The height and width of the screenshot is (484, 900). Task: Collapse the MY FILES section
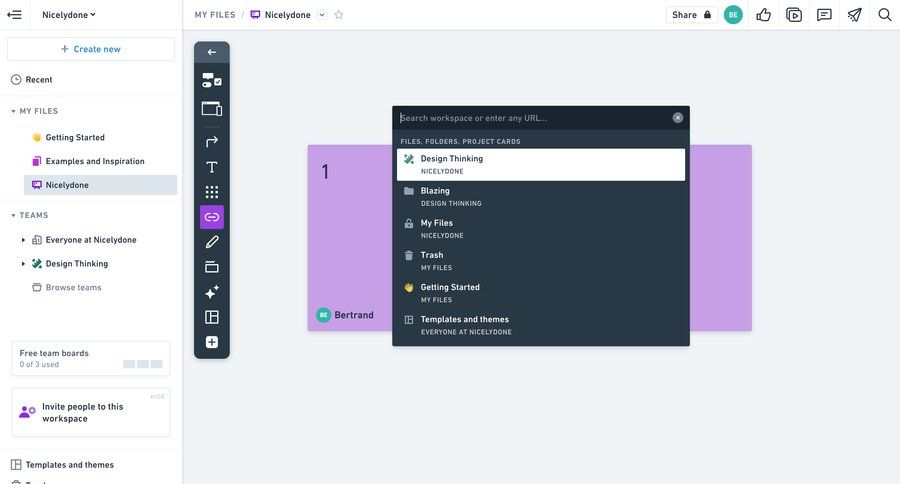click(34, 111)
